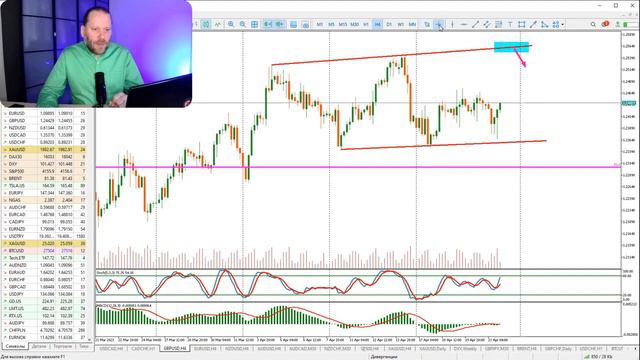Zoom in on the chart

pyautogui.click(x=231, y=24)
